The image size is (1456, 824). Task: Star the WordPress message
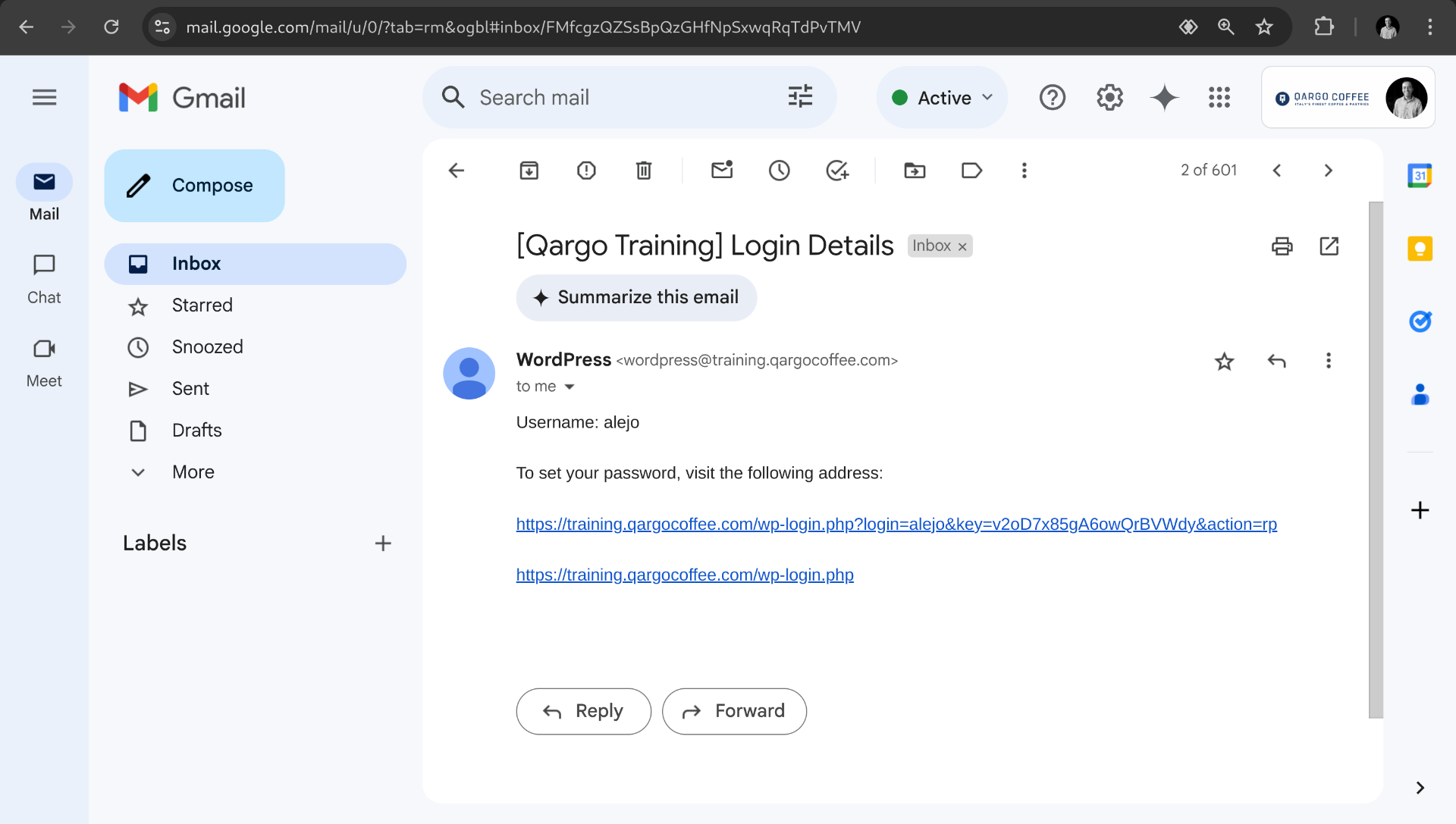click(x=1225, y=361)
